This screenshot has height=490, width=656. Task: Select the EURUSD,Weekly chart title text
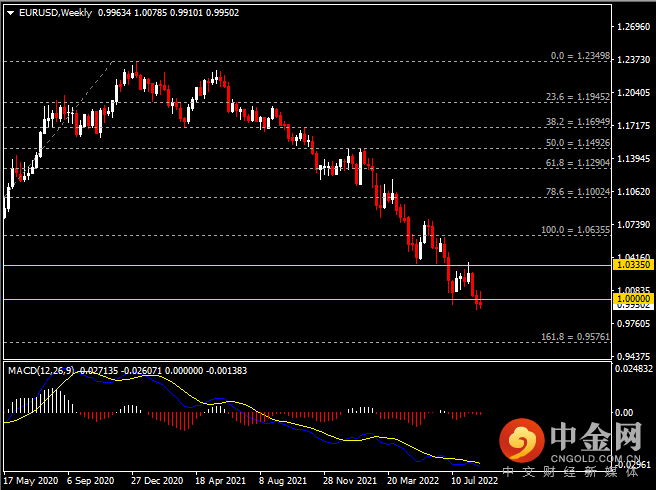click(55, 13)
